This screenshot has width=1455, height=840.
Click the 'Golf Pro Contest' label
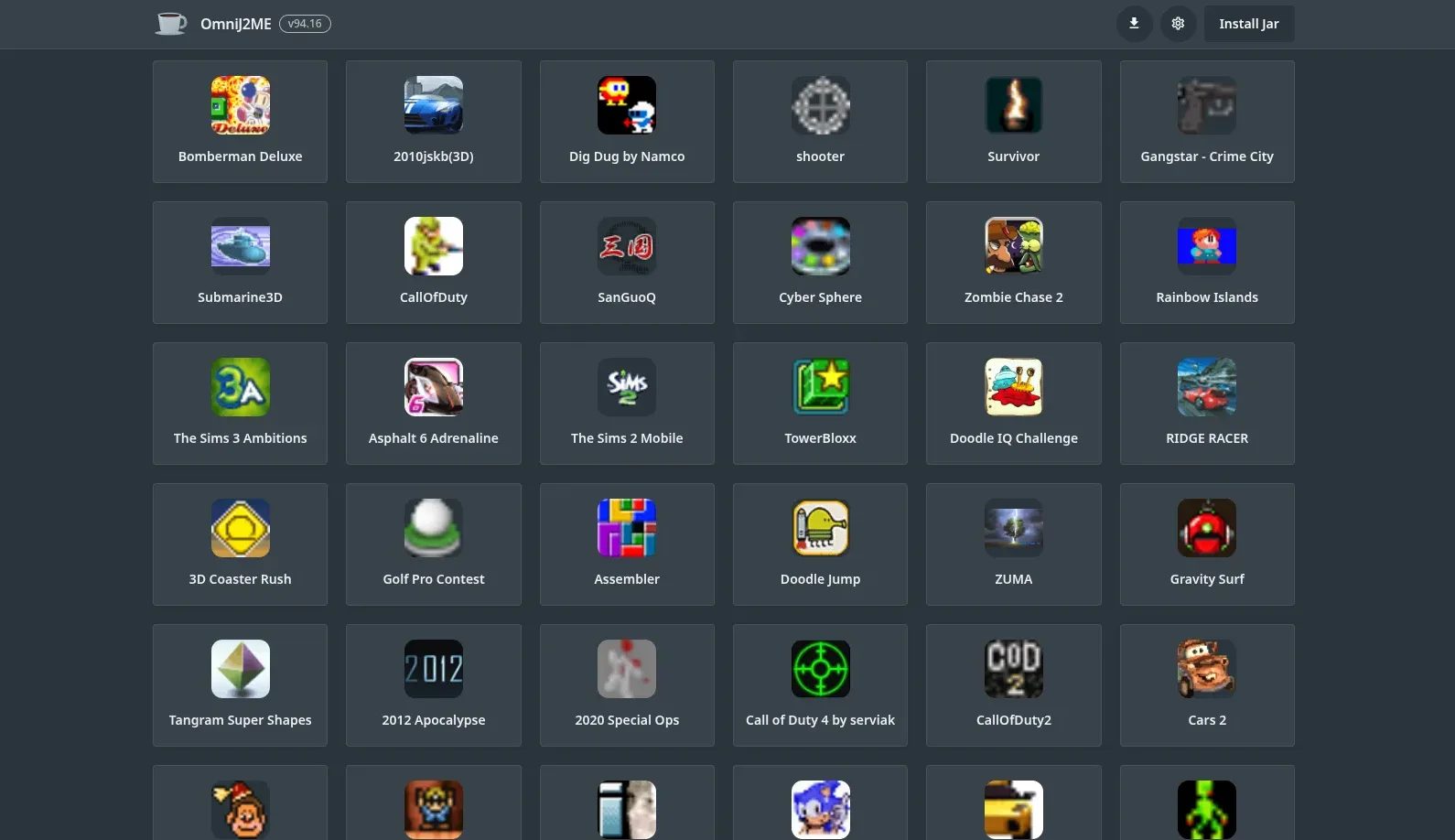click(434, 579)
